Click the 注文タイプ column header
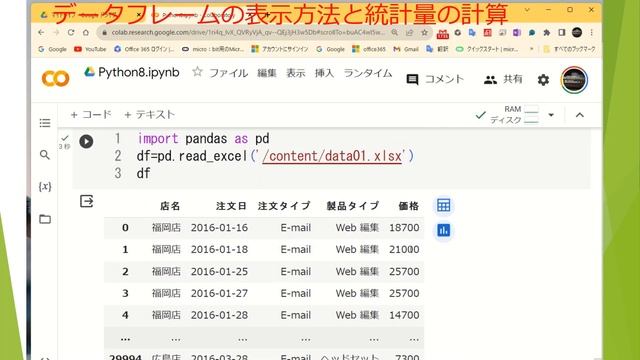 click(284, 206)
